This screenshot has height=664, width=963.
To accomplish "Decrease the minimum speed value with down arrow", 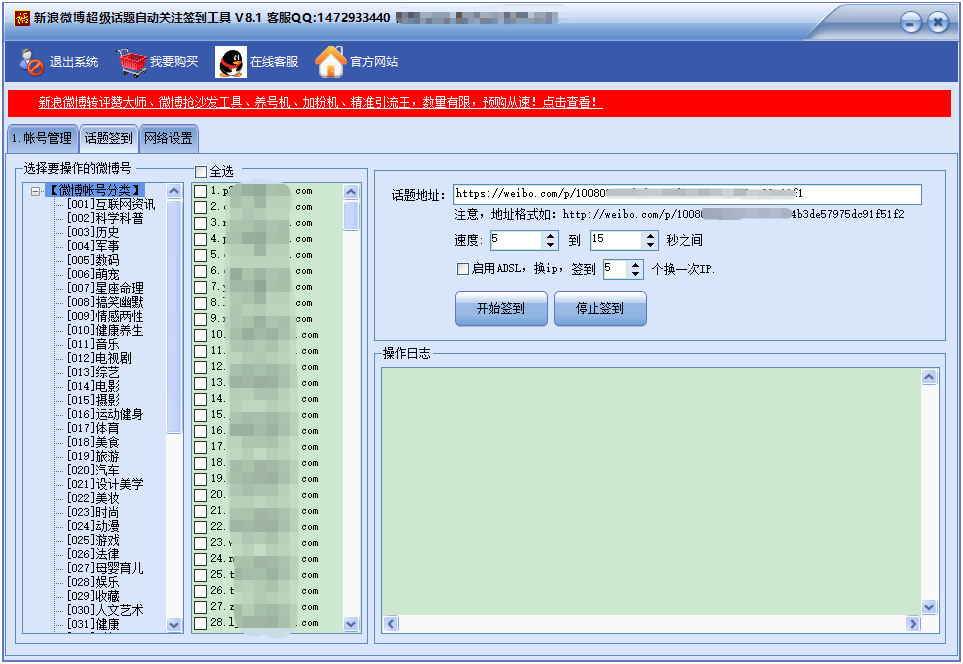I will coord(551,244).
